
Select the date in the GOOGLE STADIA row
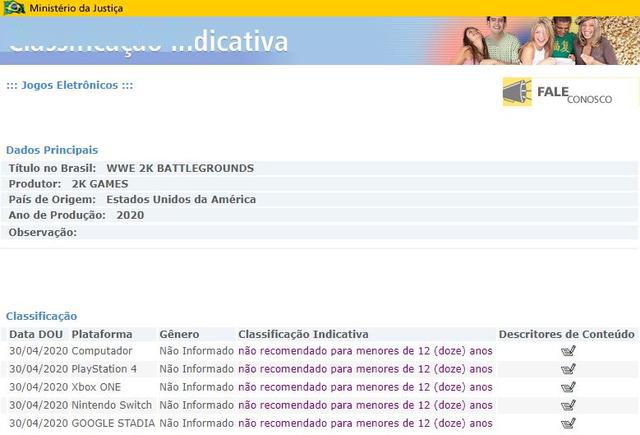pyautogui.click(x=38, y=423)
